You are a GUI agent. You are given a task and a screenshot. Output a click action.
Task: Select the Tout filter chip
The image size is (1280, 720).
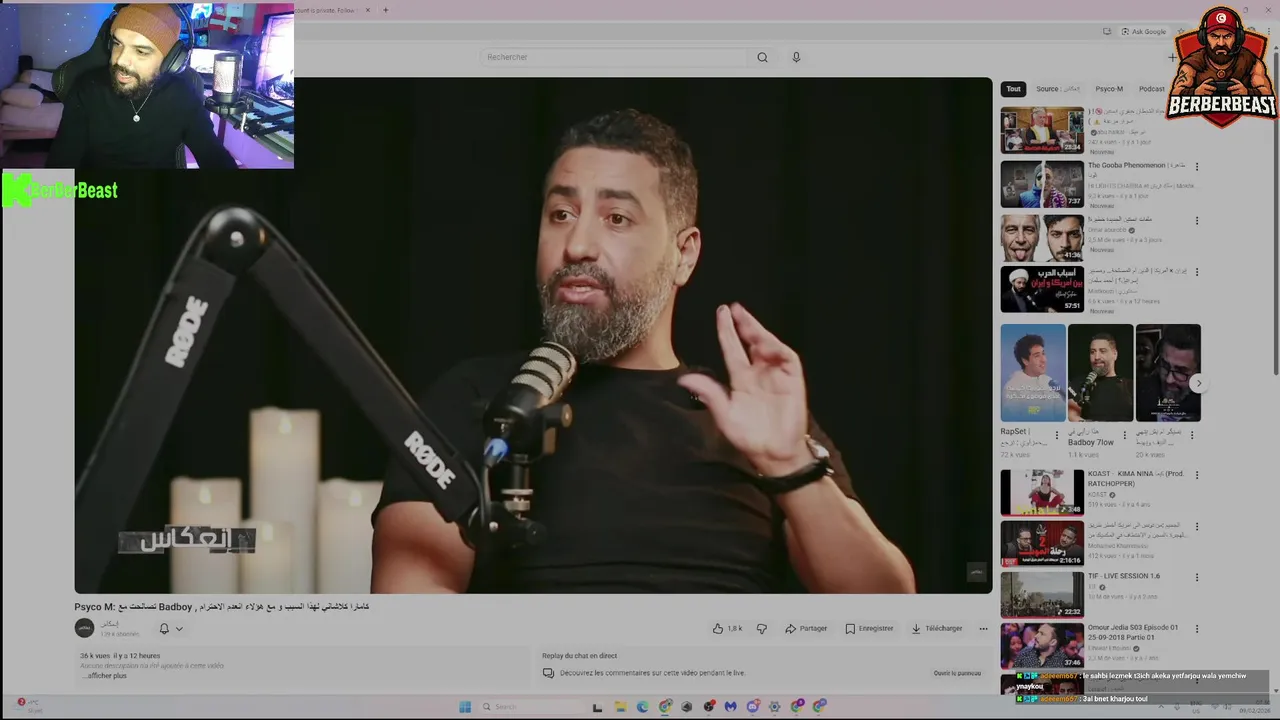click(1013, 89)
